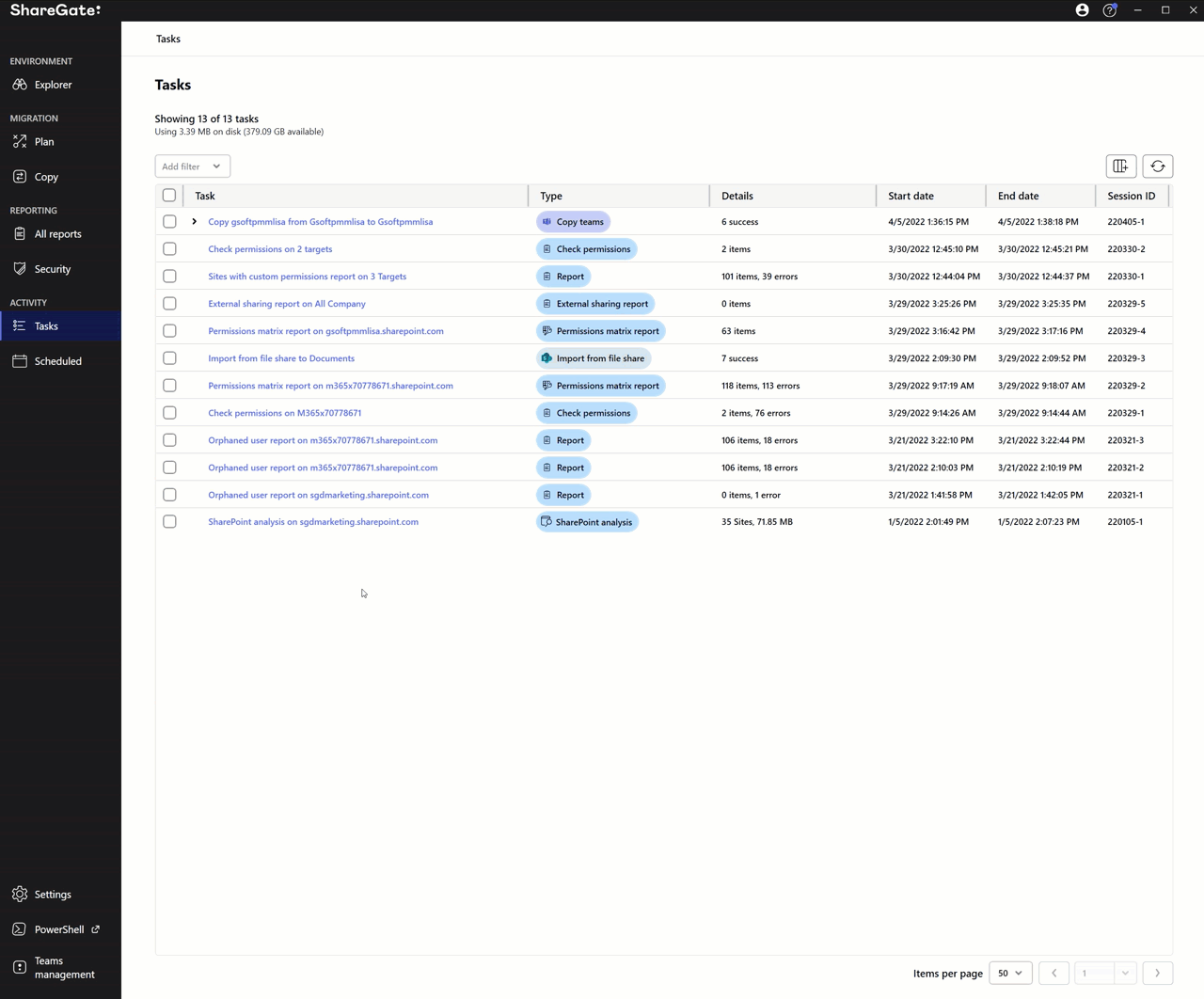Expand the Copy gsoftpmmlisa task row
Screen dimensions: 1204x999
pos(195,222)
